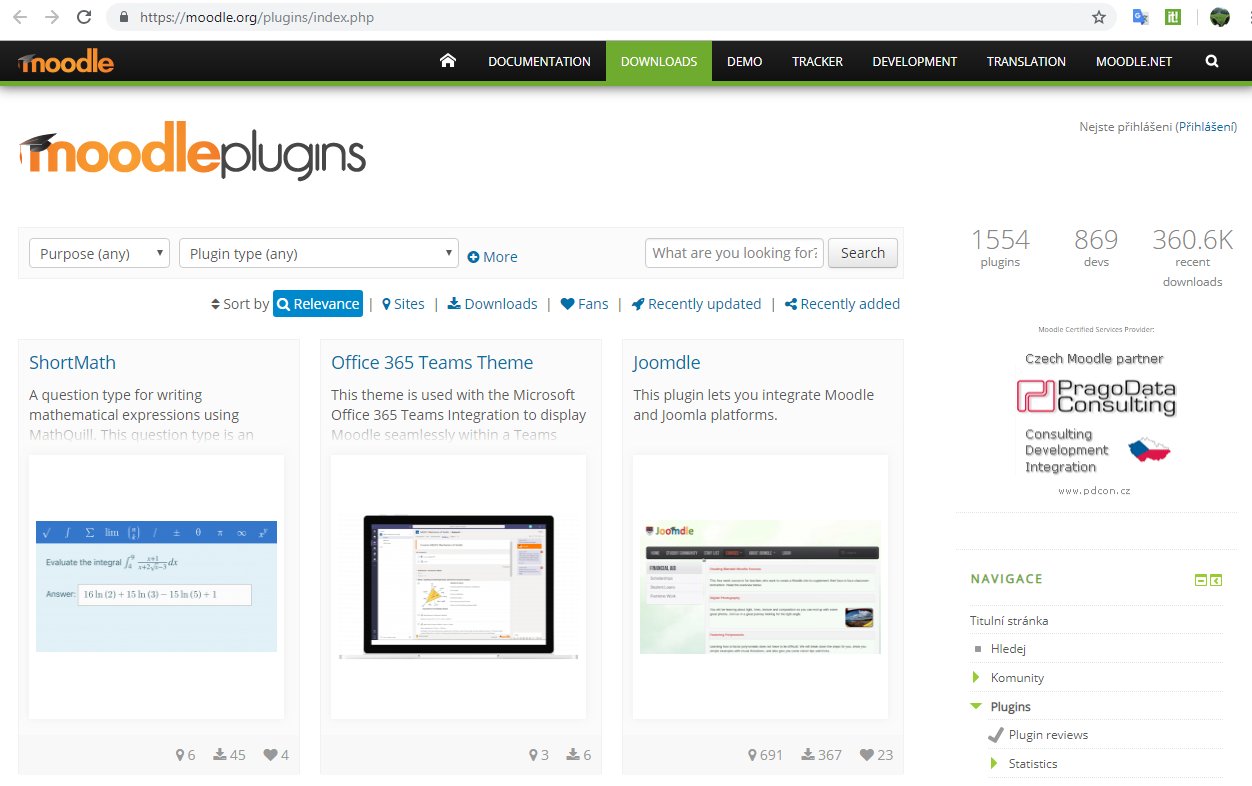
Task: Click the moodleplugins header logo
Action: pyautogui.click(x=192, y=153)
